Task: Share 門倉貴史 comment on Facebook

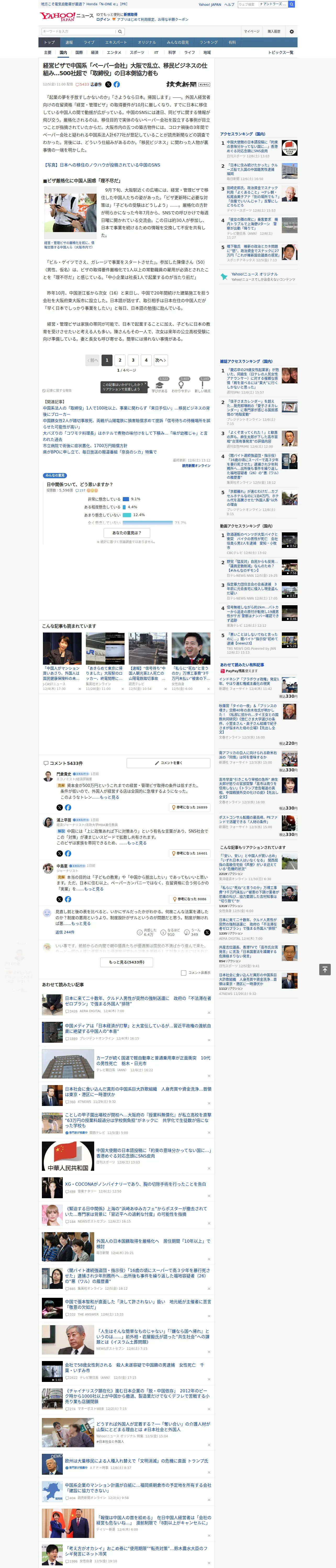Action: (x=68, y=807)
